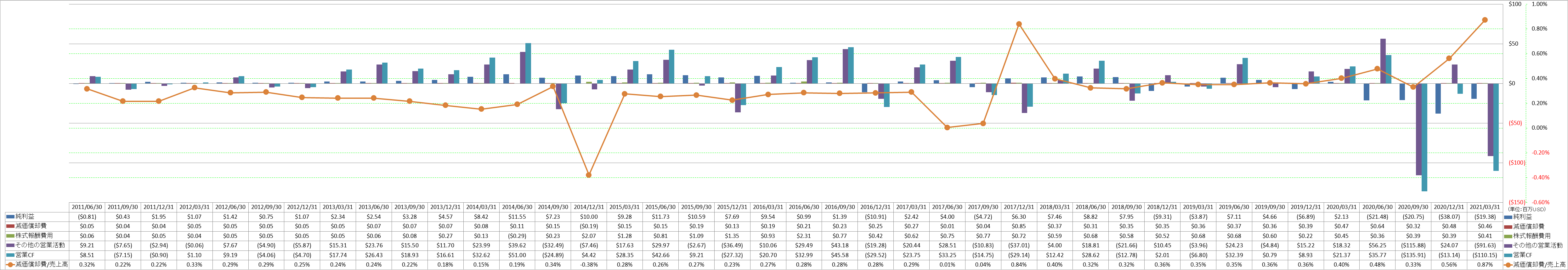
Task: Select the teal 営業CF bar for 2020/09/30
Action: pos(1424,138)
